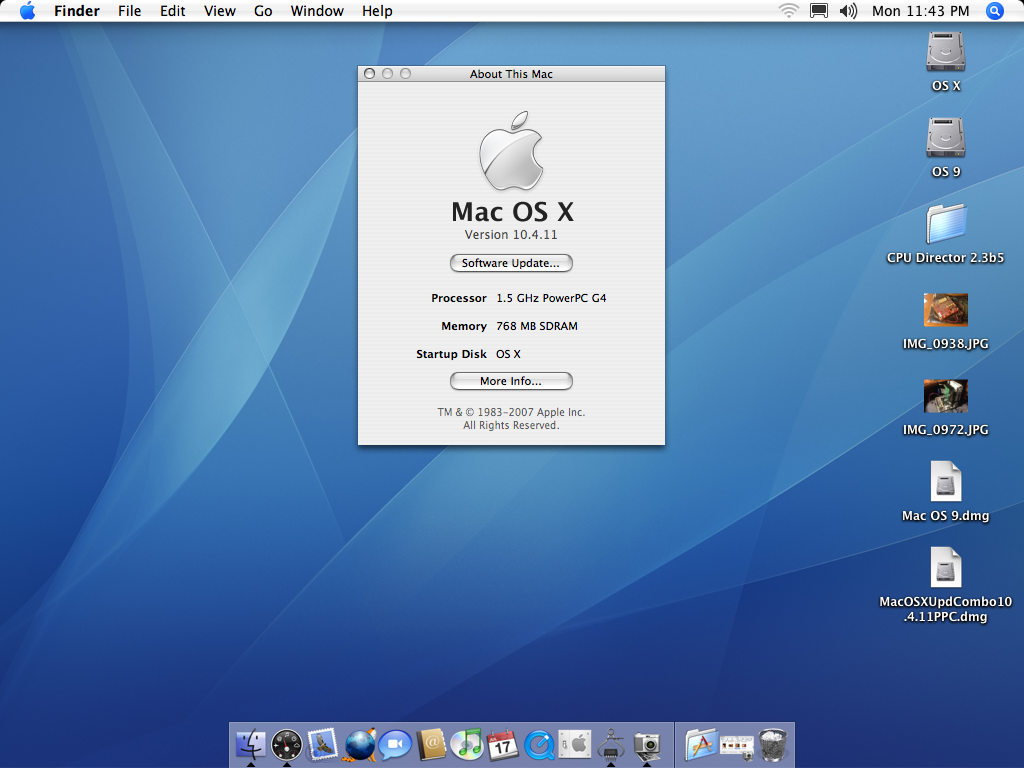
Task: Select the OS X hard drive icon
Action: pos(946,52)
